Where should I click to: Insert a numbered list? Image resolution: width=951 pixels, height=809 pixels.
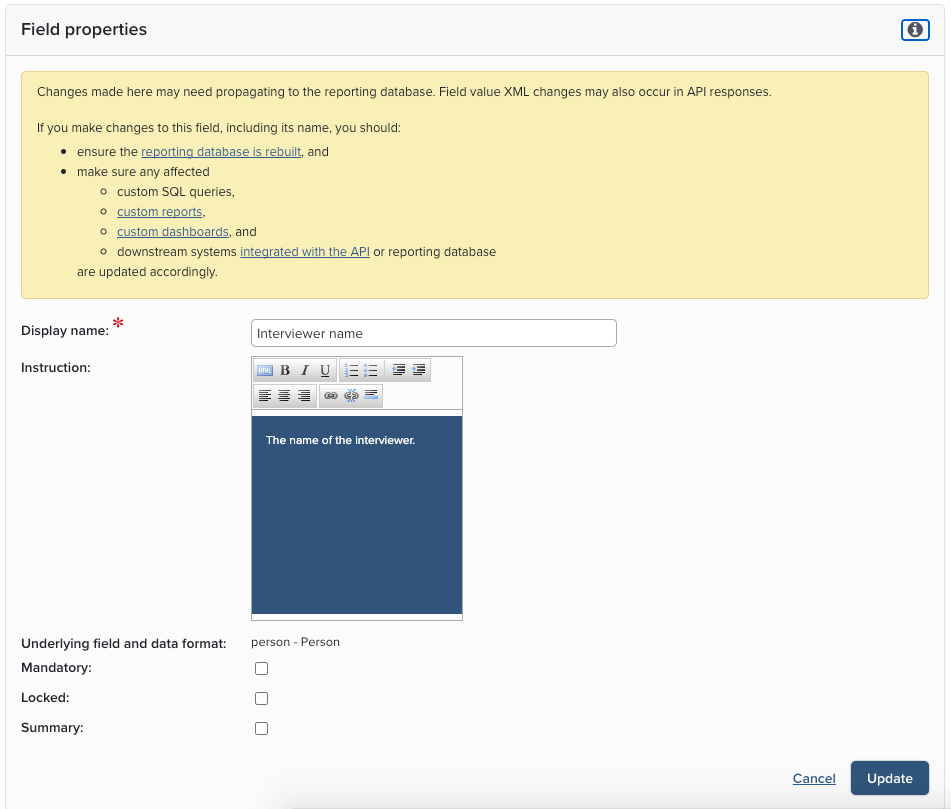[x=351, y=370]
